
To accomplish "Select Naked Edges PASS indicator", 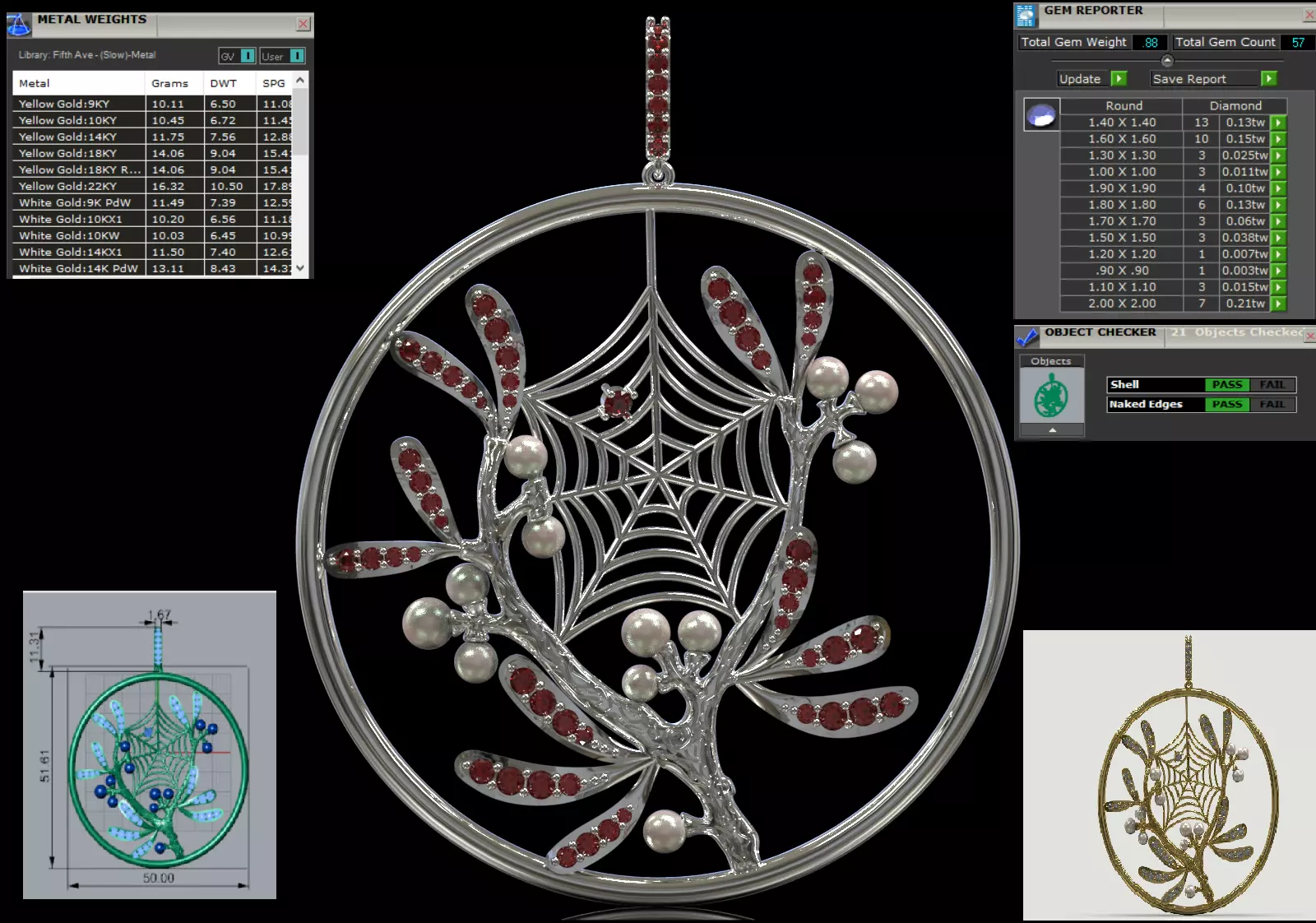I will point(1227,404).
